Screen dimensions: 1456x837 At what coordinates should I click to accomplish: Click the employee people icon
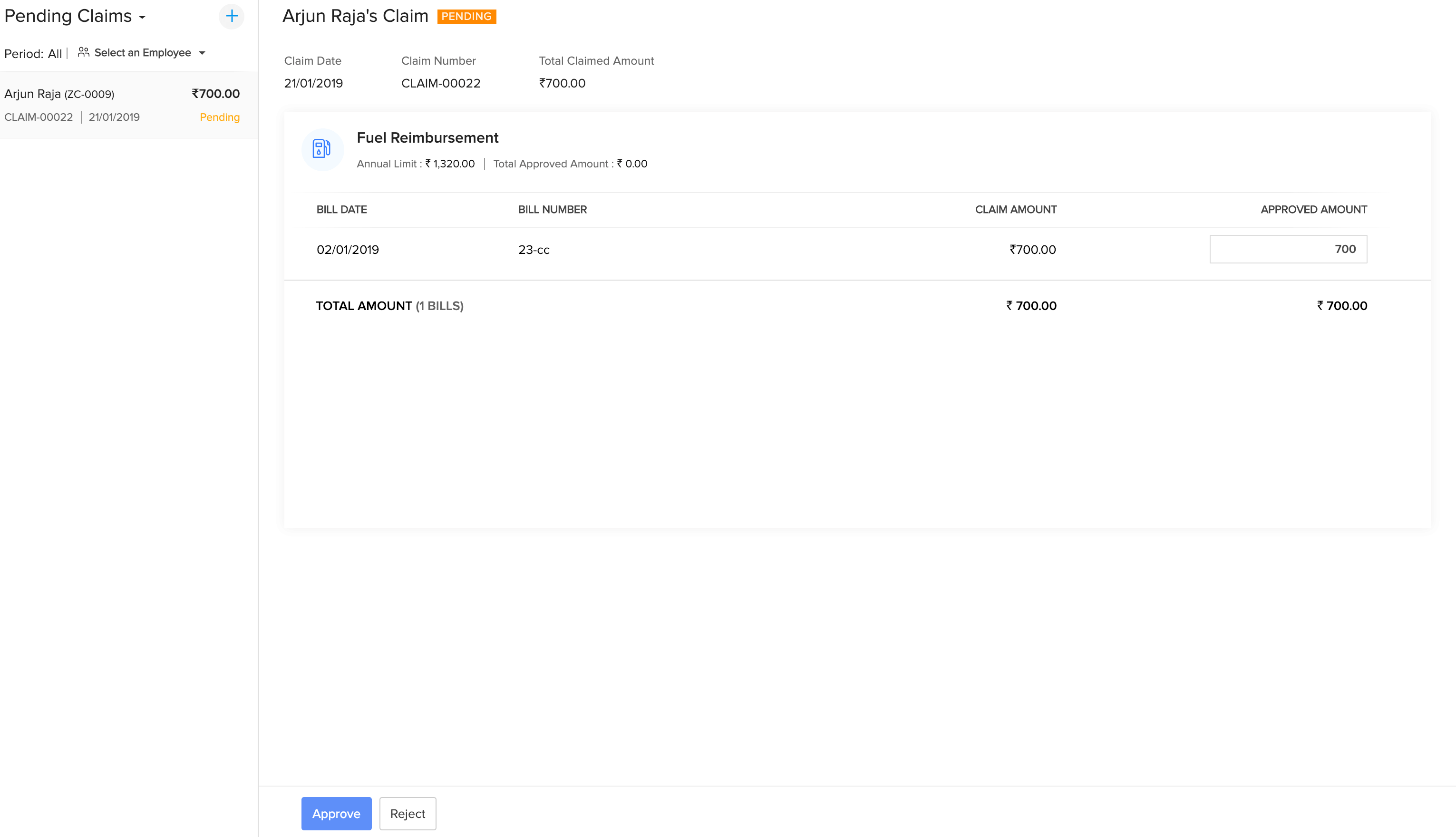(x=83, y=52)
